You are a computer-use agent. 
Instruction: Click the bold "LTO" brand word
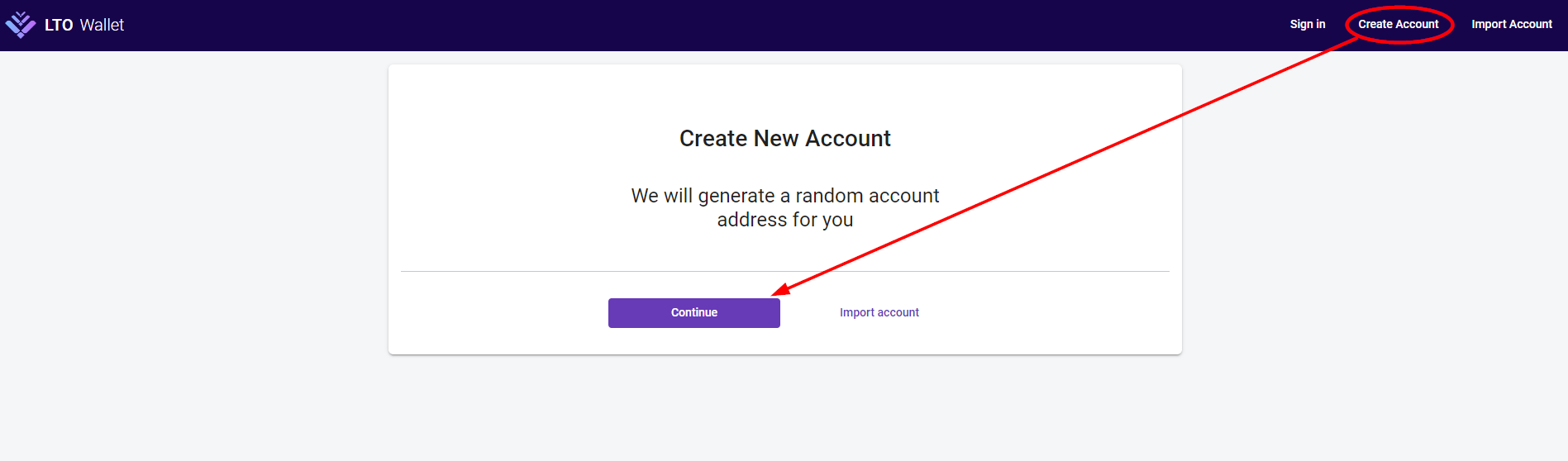click(59, 26)
